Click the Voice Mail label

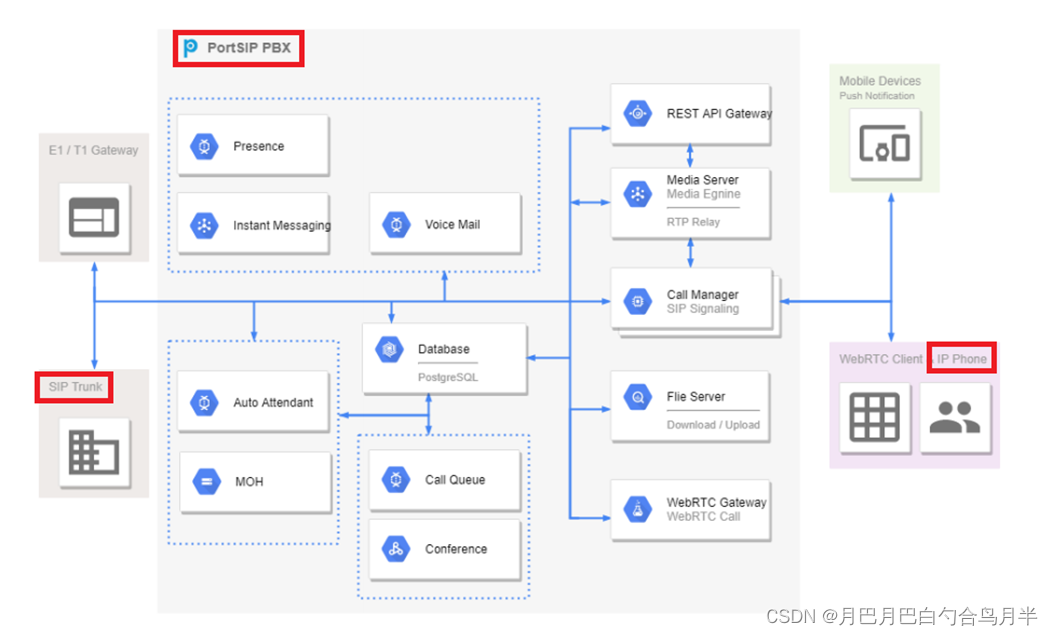[x=453, y=225]
